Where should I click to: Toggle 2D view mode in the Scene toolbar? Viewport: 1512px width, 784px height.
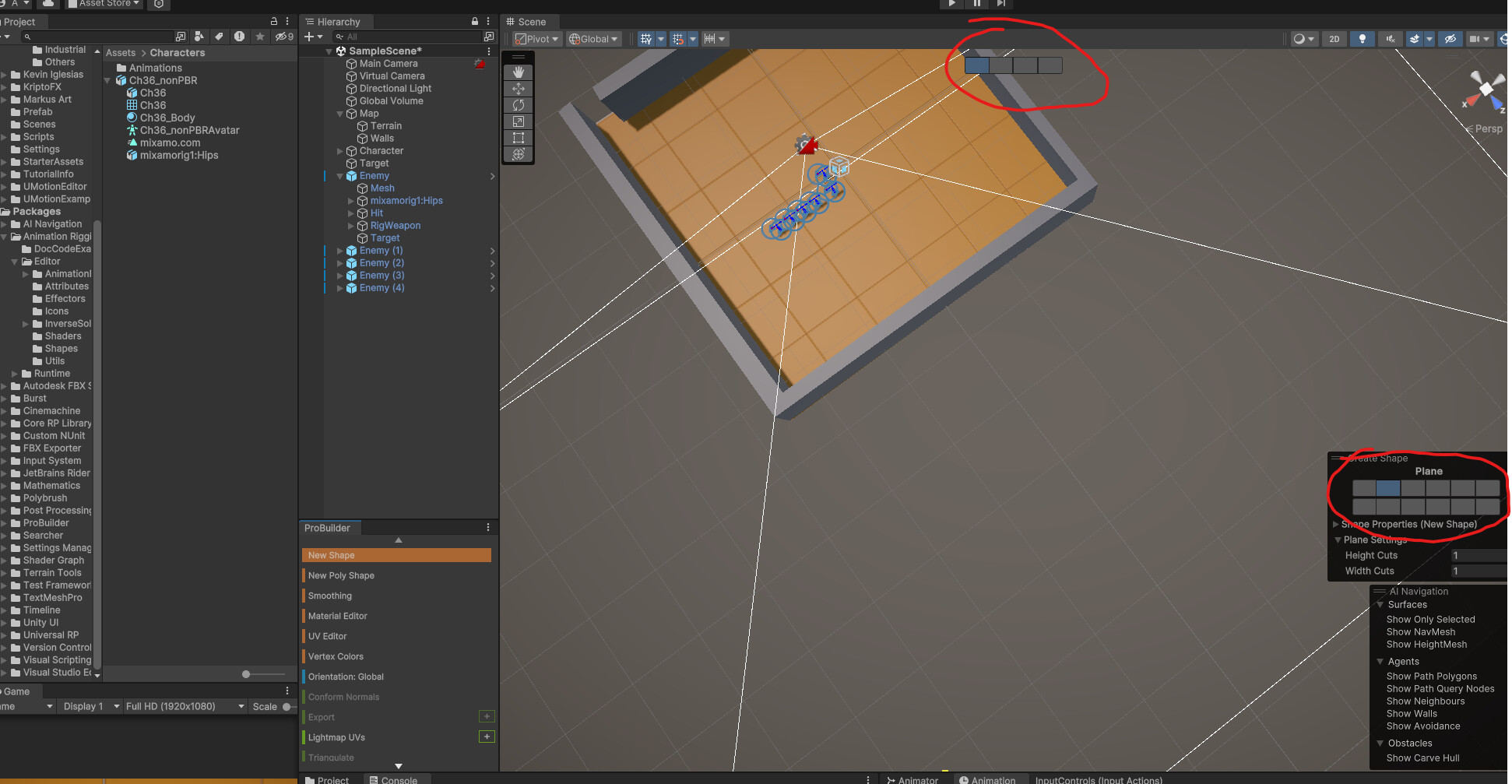pos(1334,38)
